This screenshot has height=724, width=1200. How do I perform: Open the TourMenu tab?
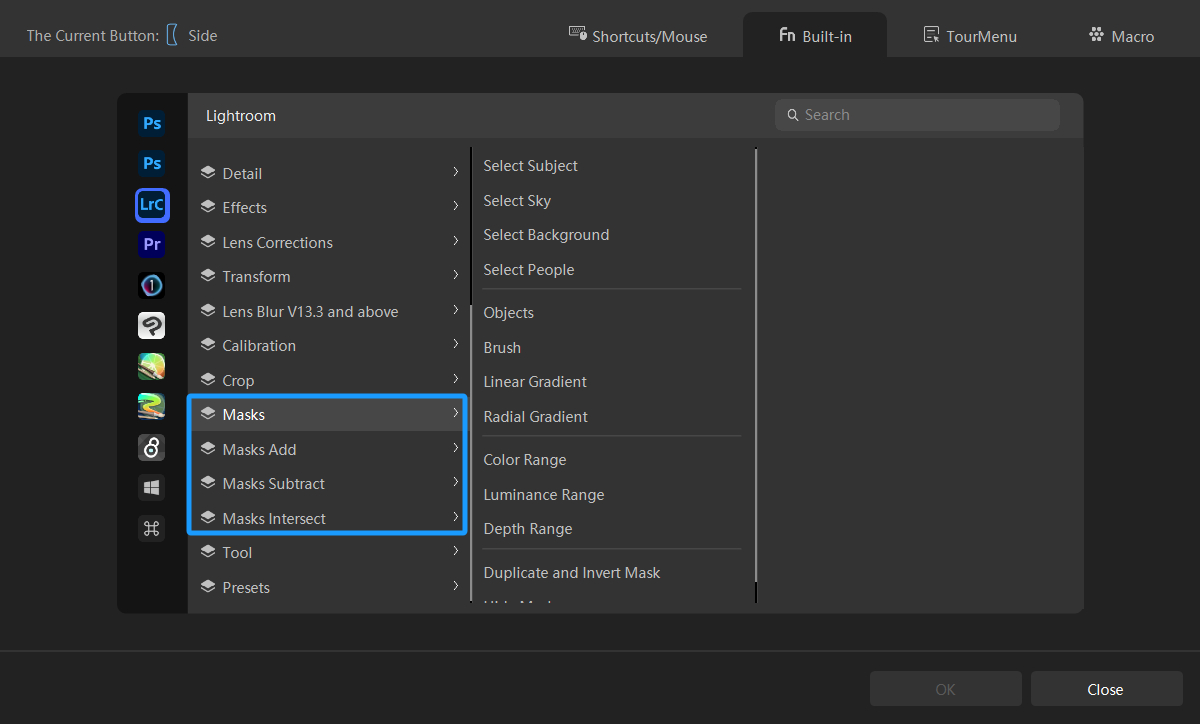pos(969,35)
